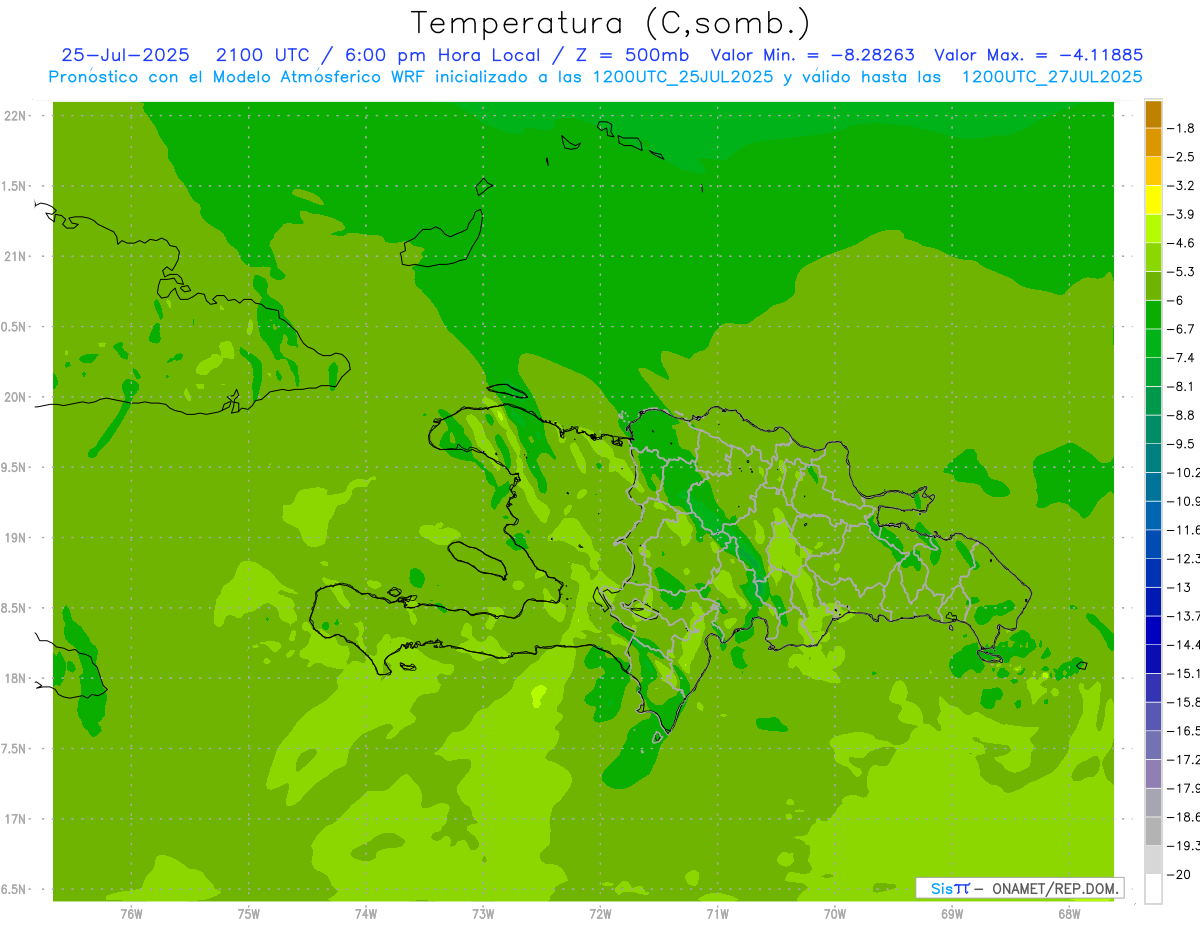Pick the swatch between -1.8 and -2.5
The width and height of the screenshot is (1200, 927).
1153,143
